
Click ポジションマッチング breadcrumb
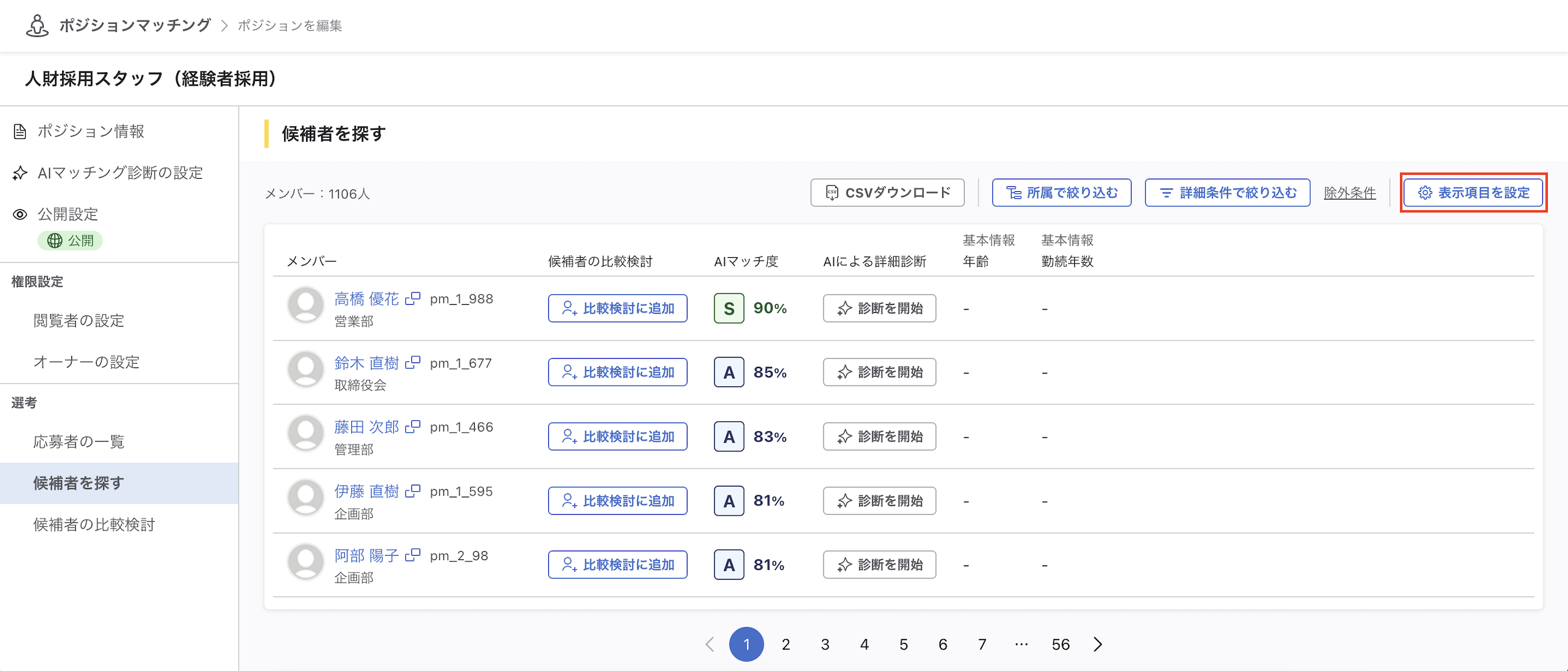pos(135,25)
